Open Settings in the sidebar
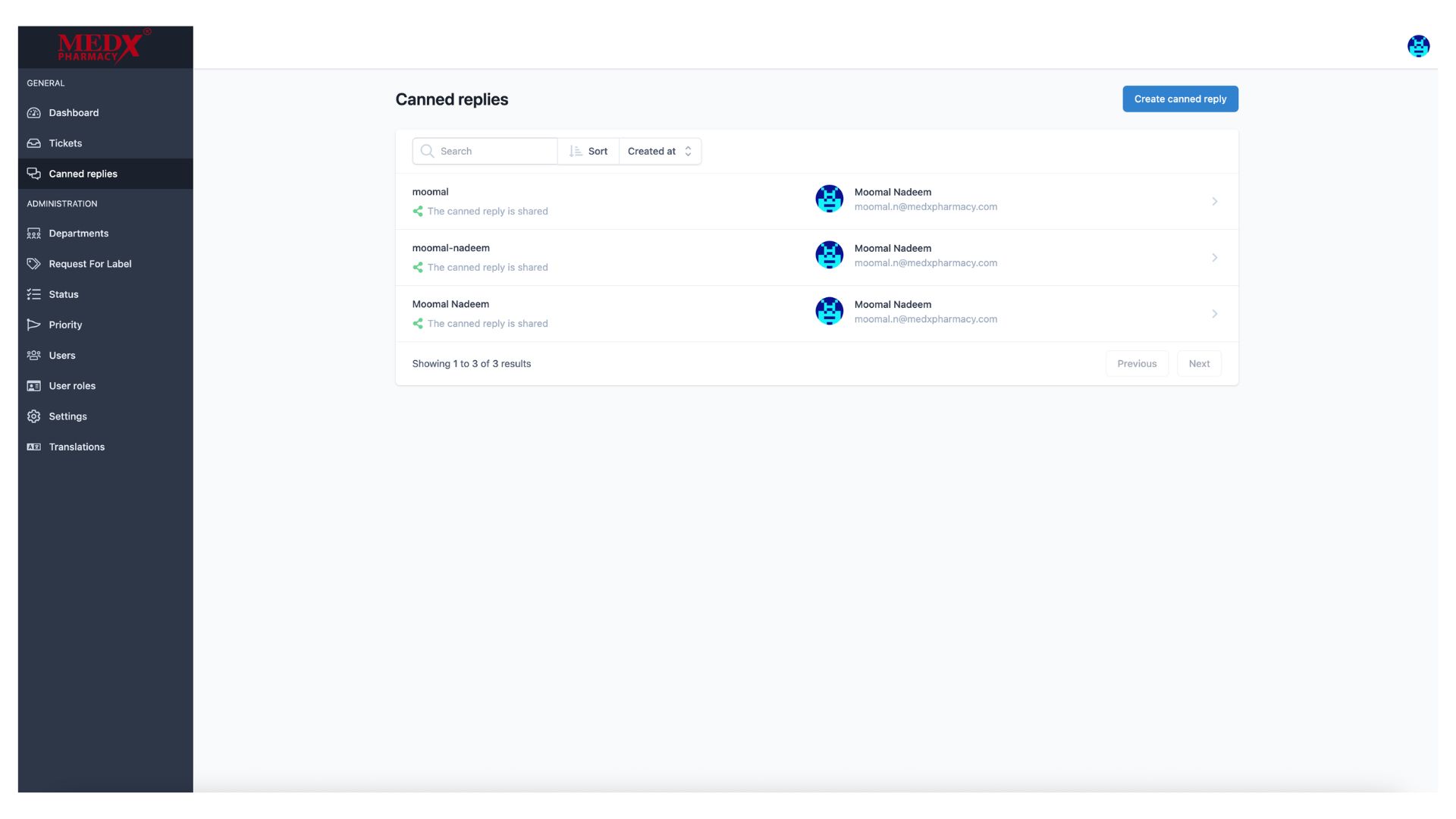Viewport: 1456px width, 819px height. click(x=105, y=416)
